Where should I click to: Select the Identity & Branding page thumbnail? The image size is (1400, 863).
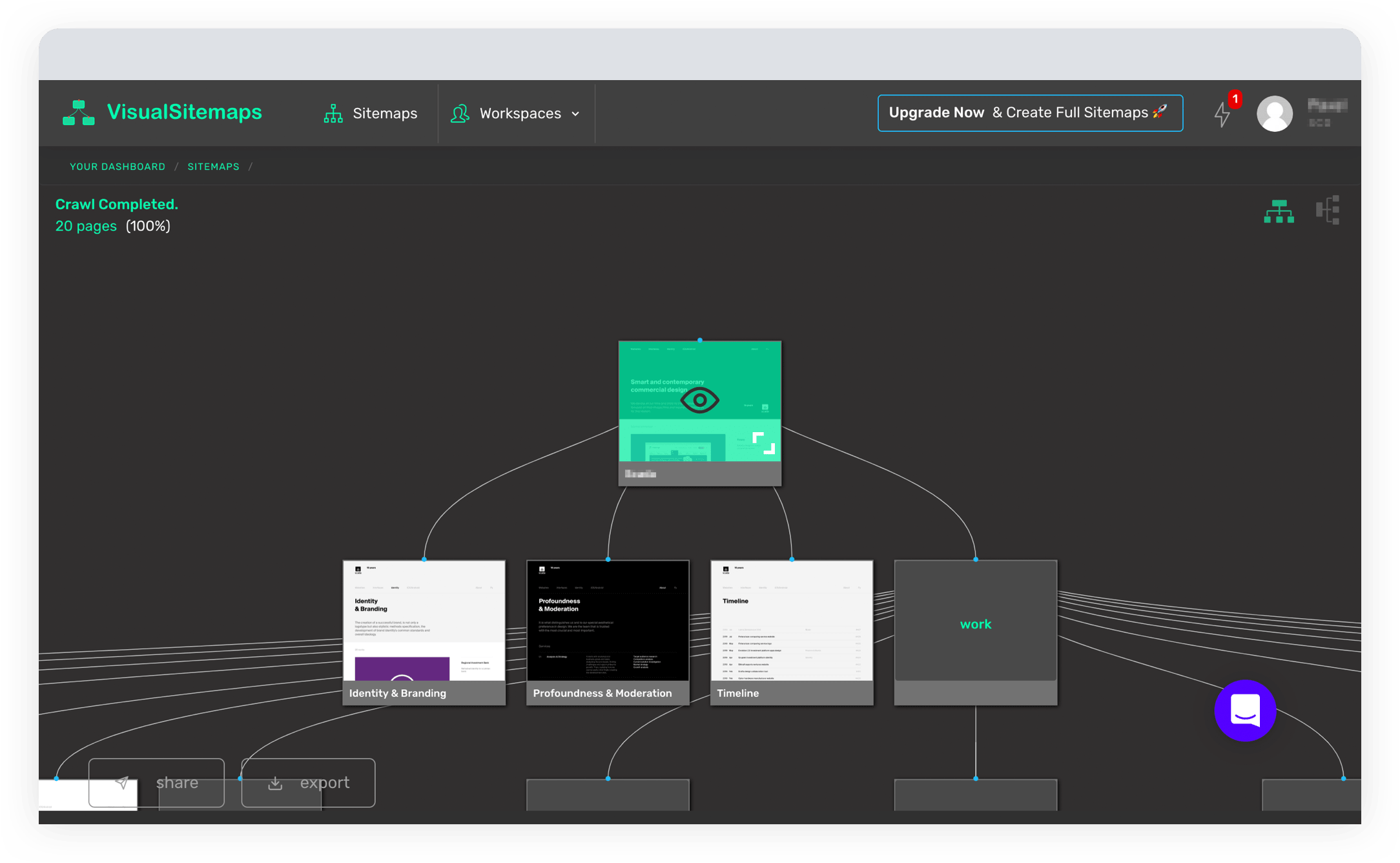click(424, 620)
